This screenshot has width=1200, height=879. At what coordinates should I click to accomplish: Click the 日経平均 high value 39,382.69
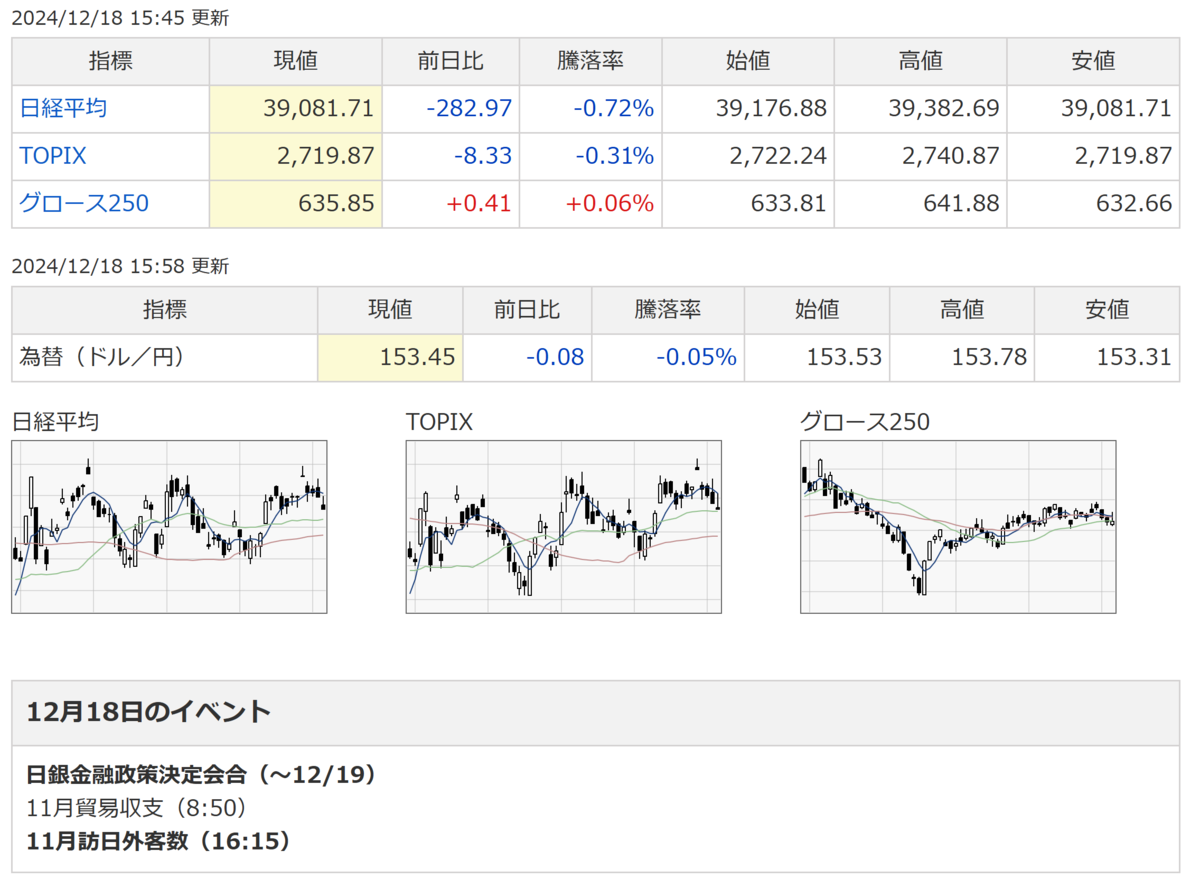click(x=943, y=108)
